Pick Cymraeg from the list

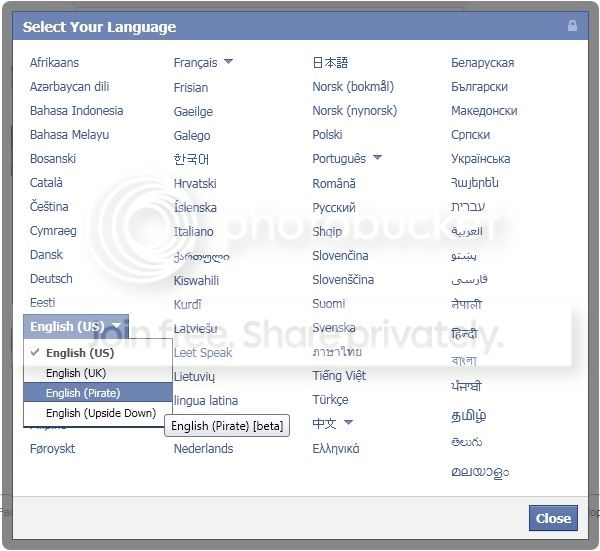pos(53,231)
